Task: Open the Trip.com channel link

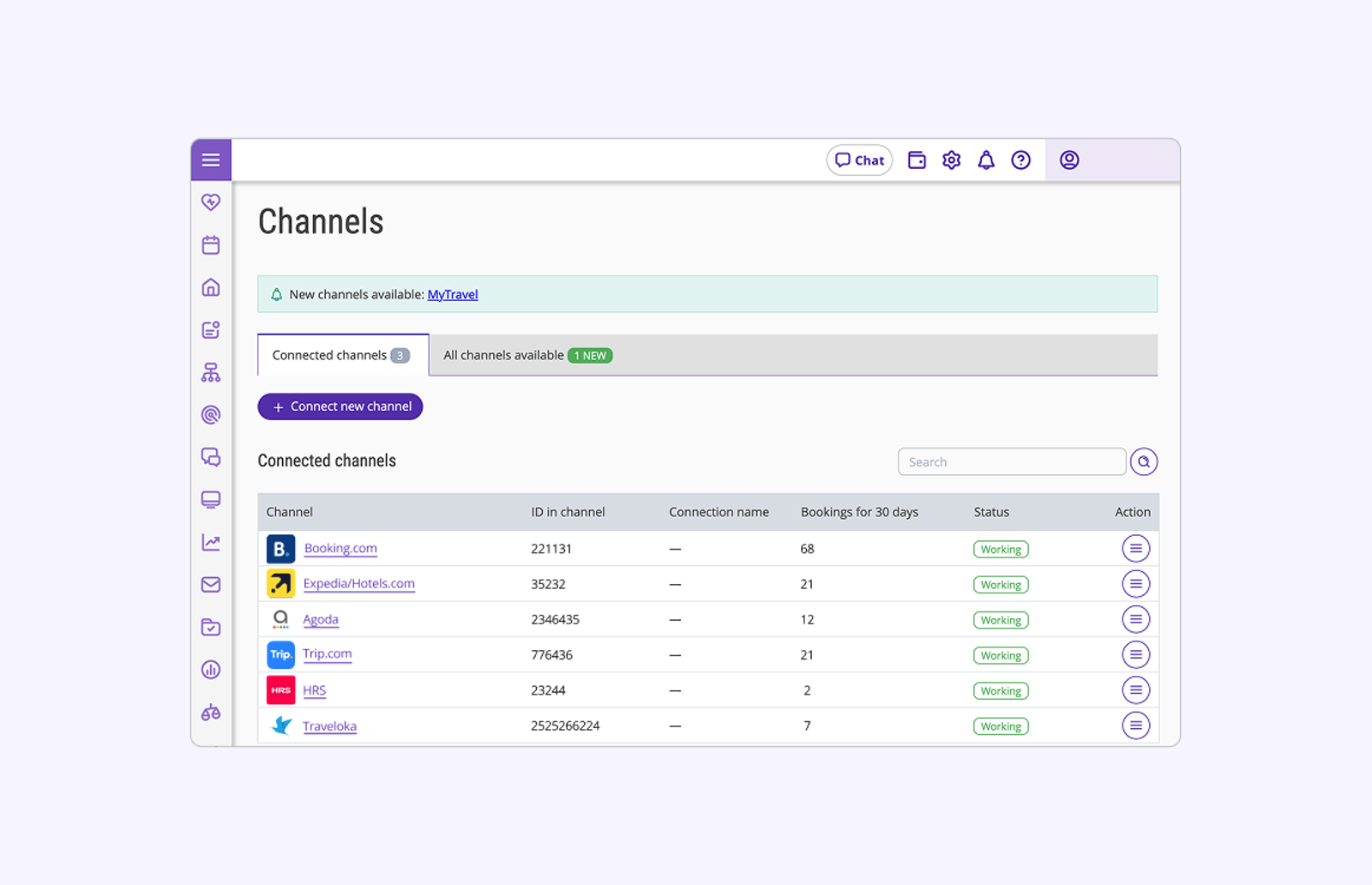Action: 327,654
